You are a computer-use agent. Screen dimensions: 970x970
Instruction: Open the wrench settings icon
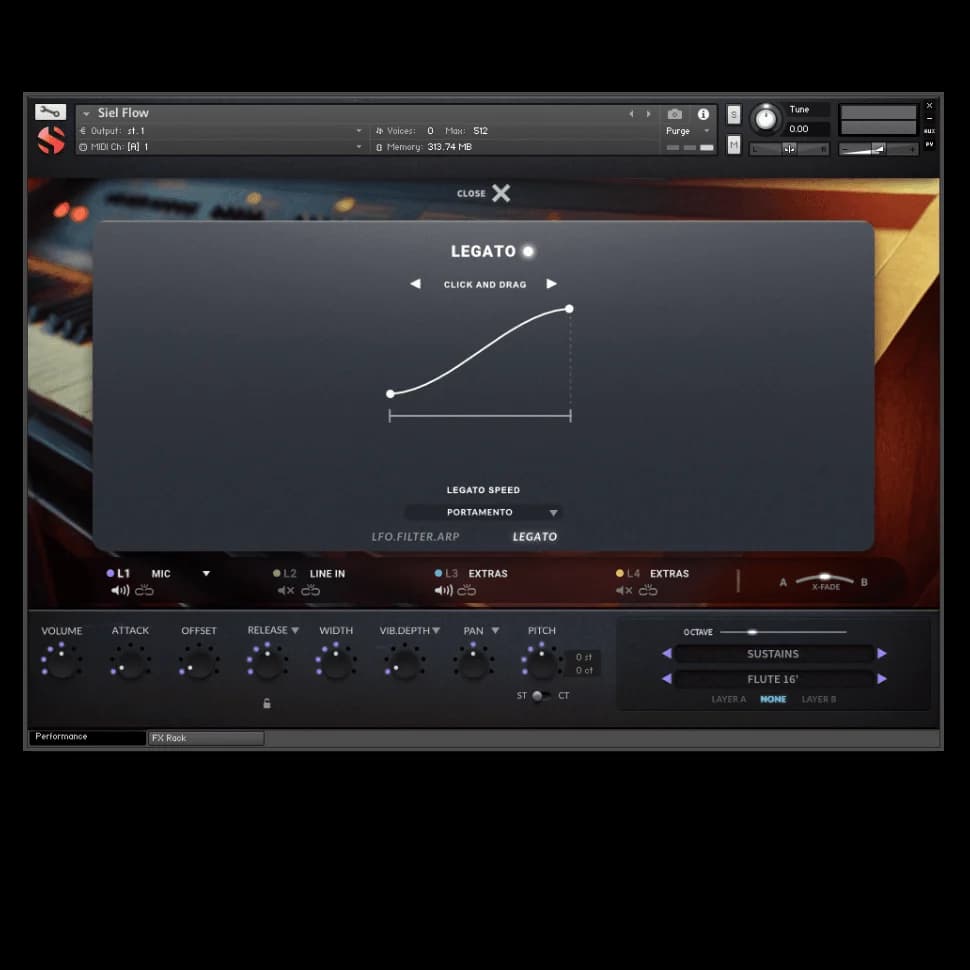point(50,112)
